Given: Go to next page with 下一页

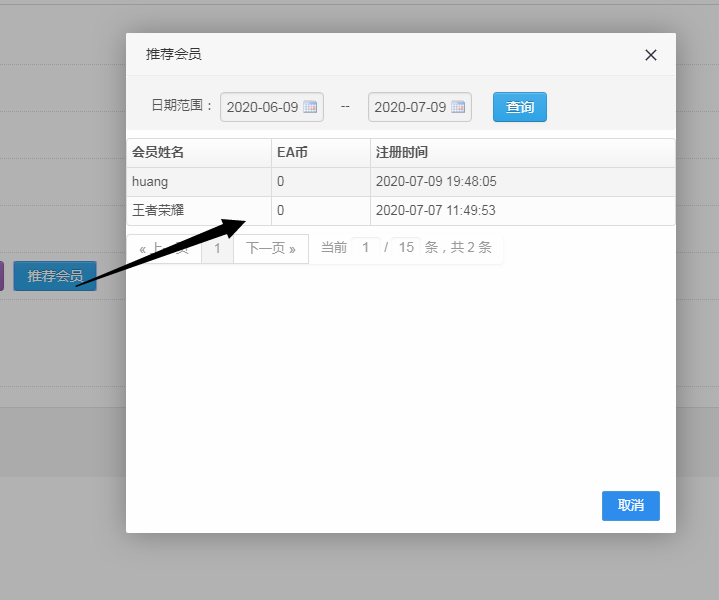Looking at the screenshot, I should point(271,249).
